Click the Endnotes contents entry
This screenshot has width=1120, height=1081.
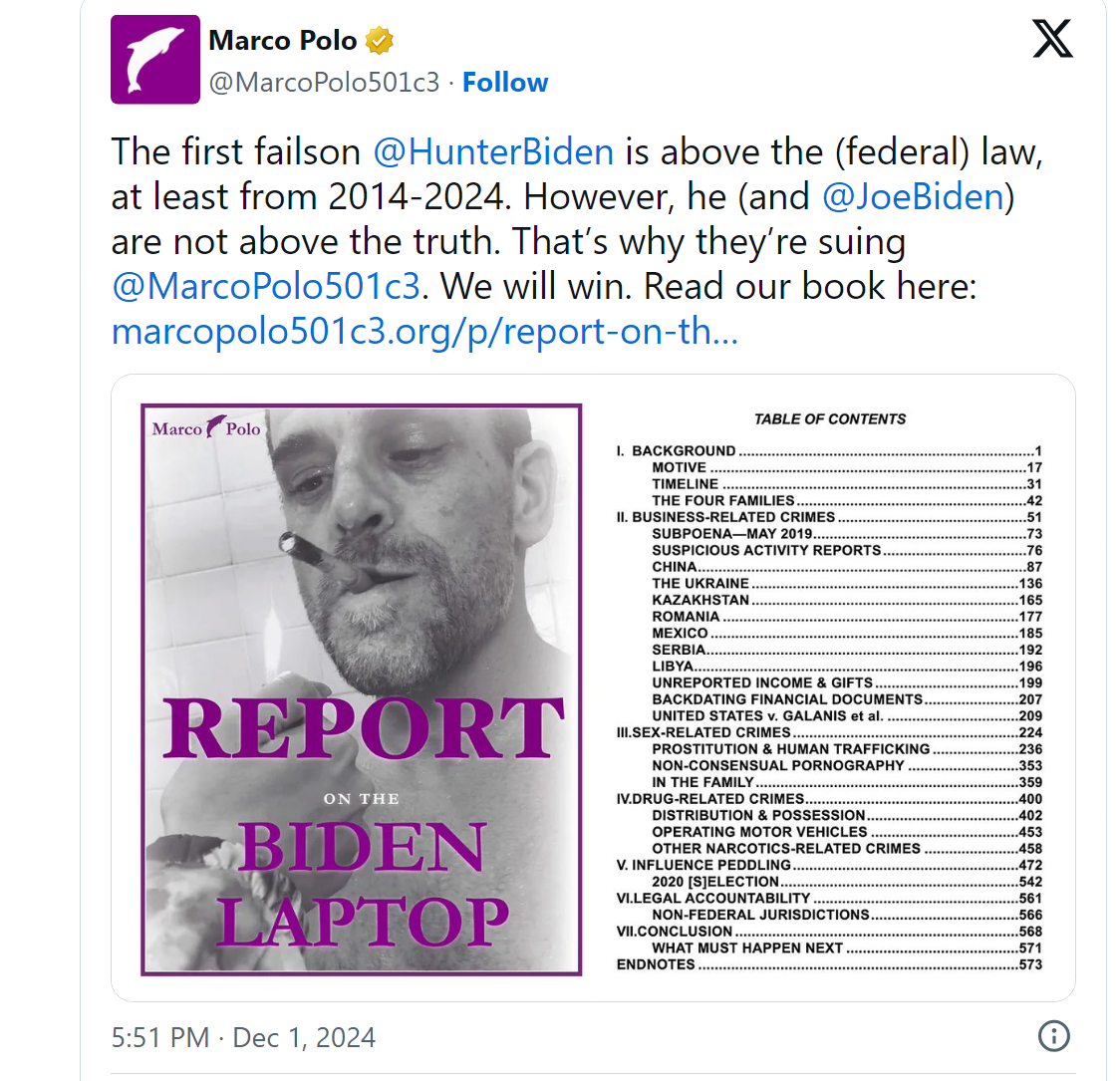point(656,964)
